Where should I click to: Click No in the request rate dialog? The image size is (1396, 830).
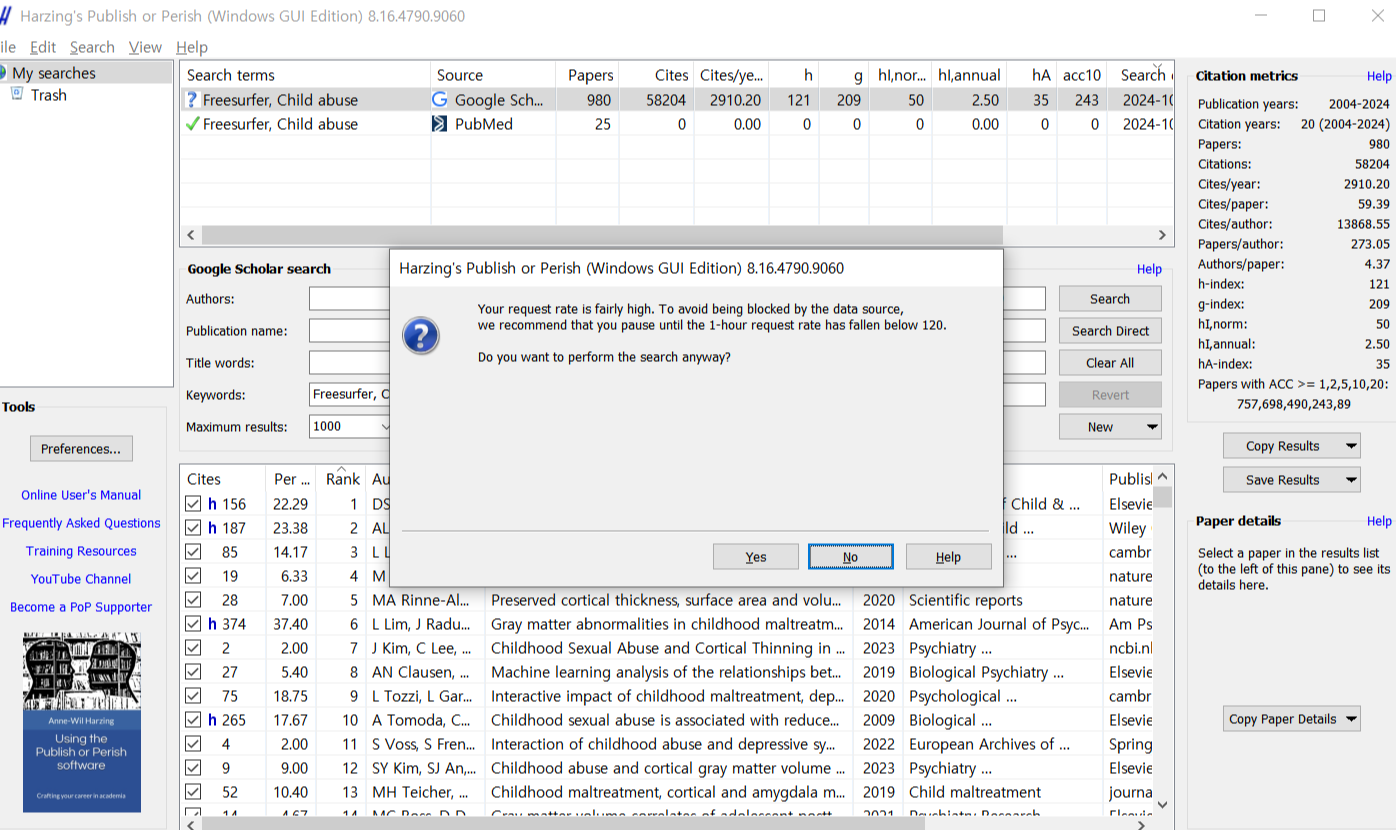click(x=850, y=557)
